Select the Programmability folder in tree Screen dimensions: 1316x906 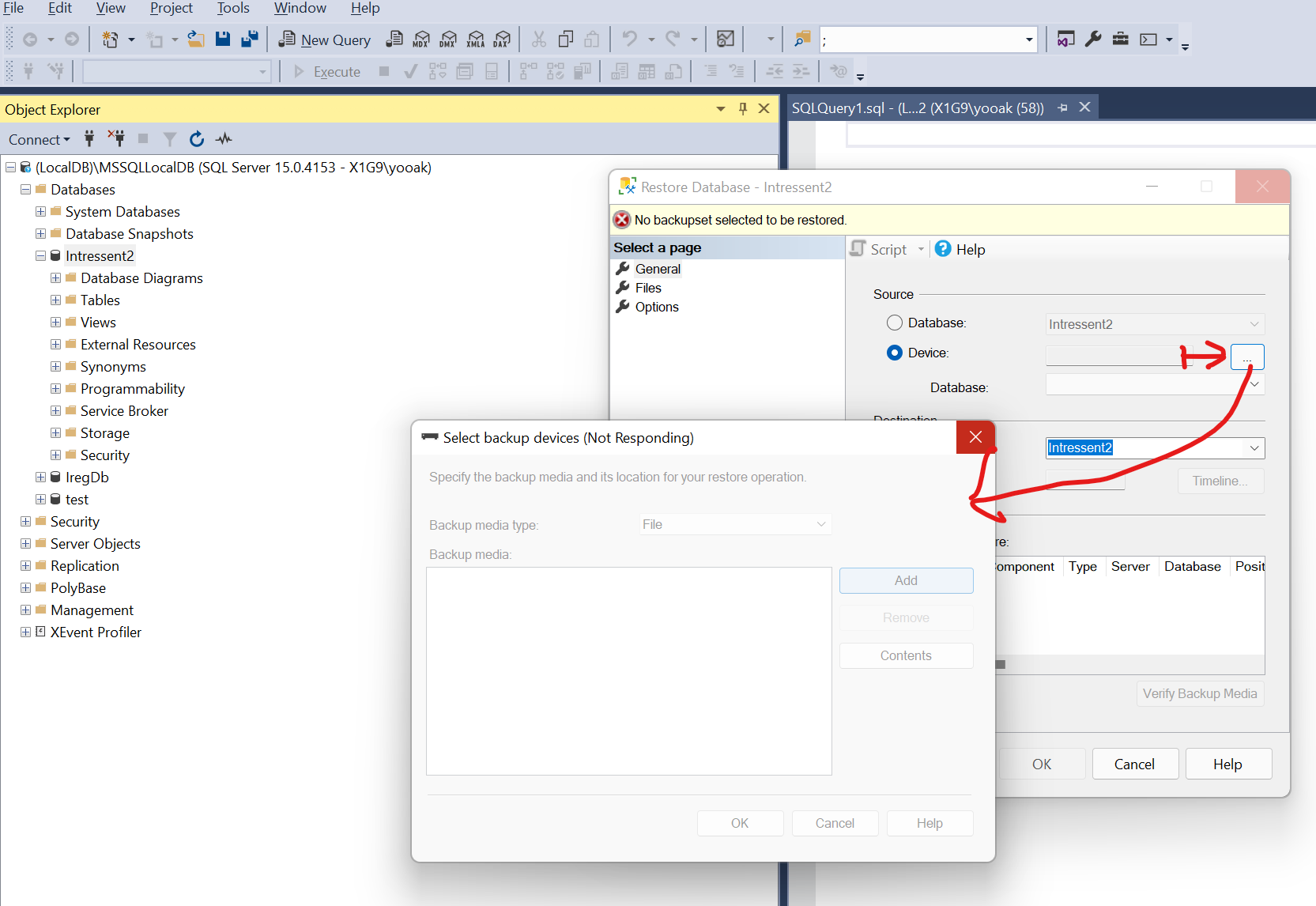[132, 388]
